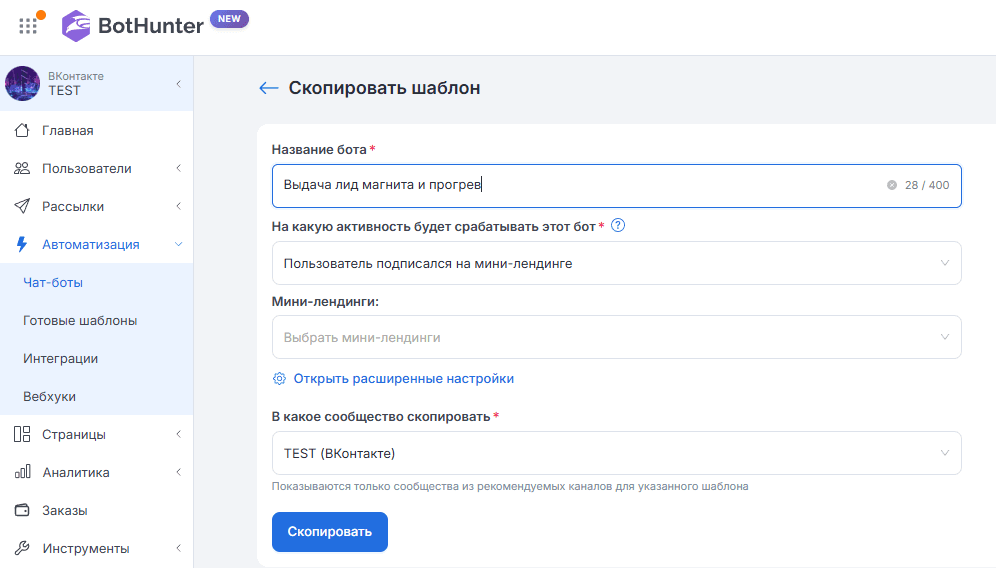Click the Скопировать шаблон heading

pyautogui.click(x=384, y=88)
